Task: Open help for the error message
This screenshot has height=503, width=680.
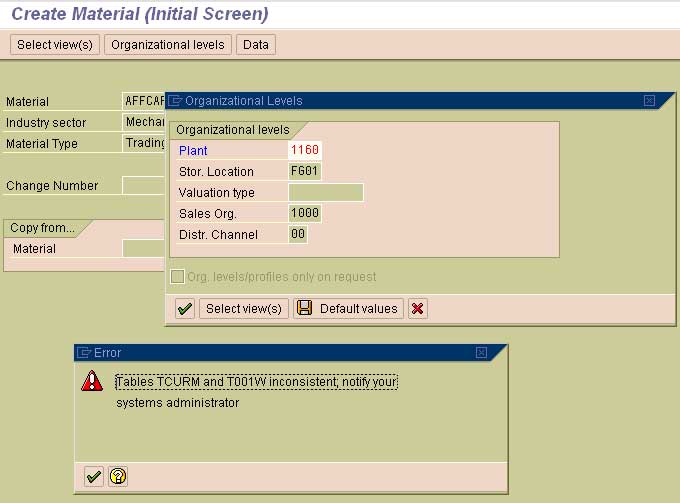Action: coord(118,477)
